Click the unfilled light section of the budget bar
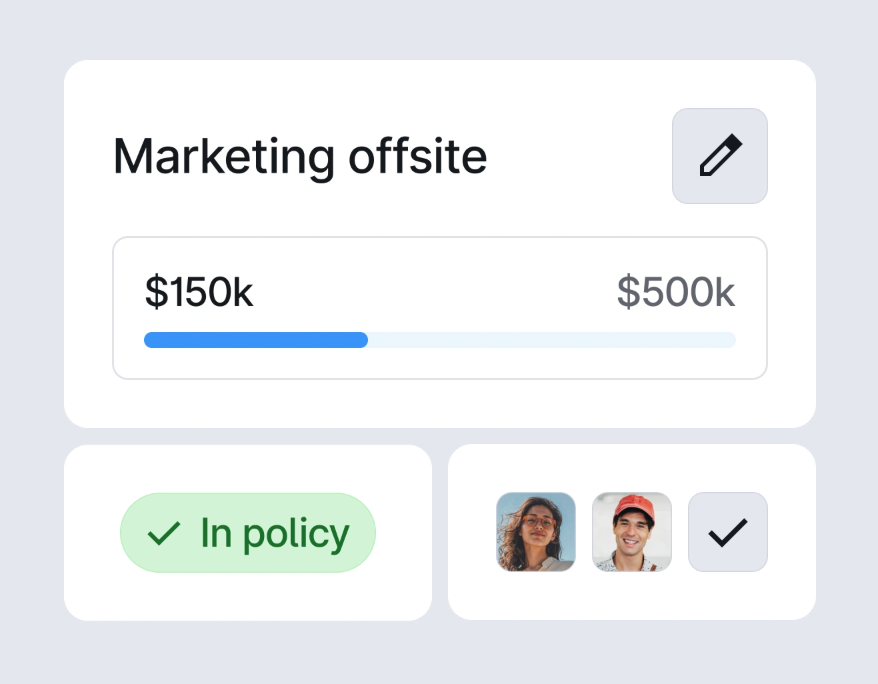Viewport: 878px width, 684px height. pyautogui.click(x=550, y=340)
